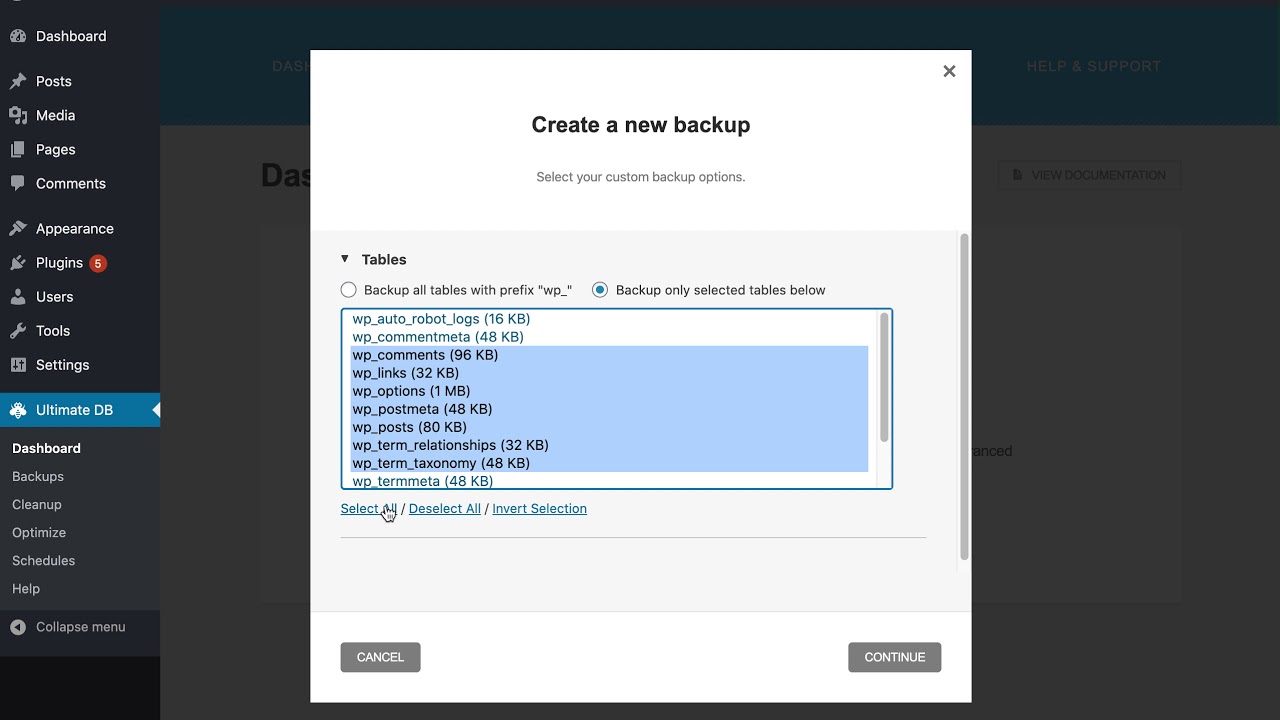Select wp_term_relationships (32 KB) table

[x=609, y=445]
